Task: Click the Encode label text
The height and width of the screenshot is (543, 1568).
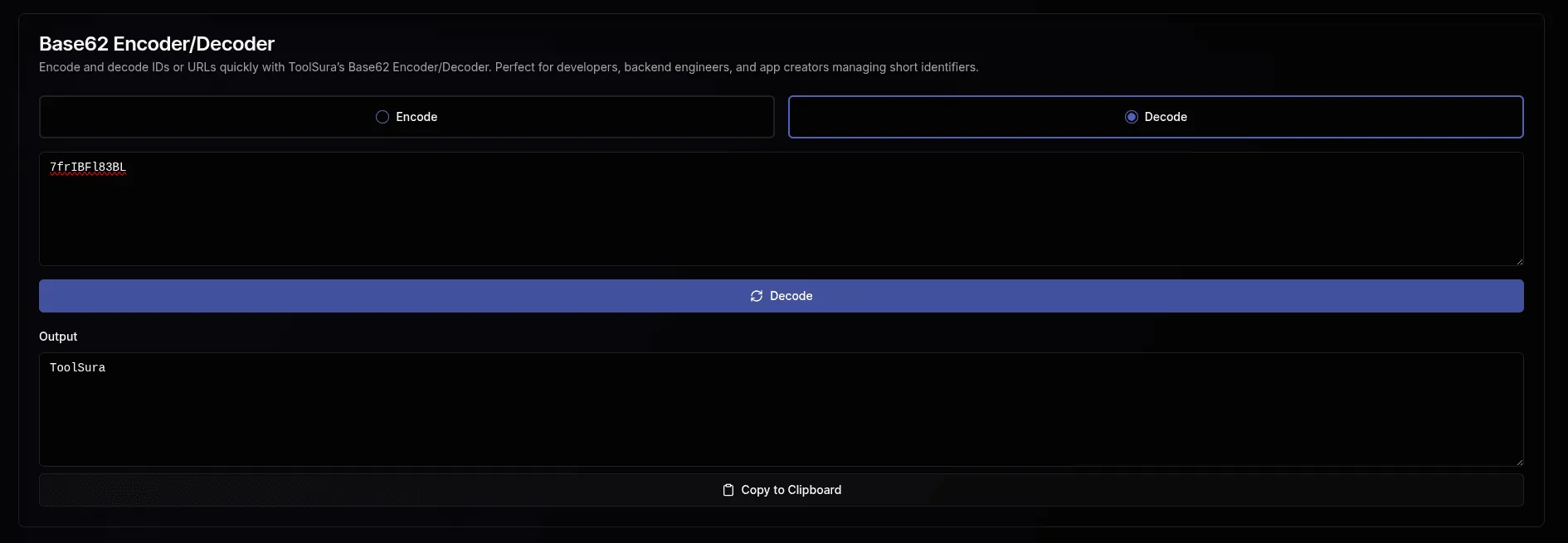Action: click(416, 117)
